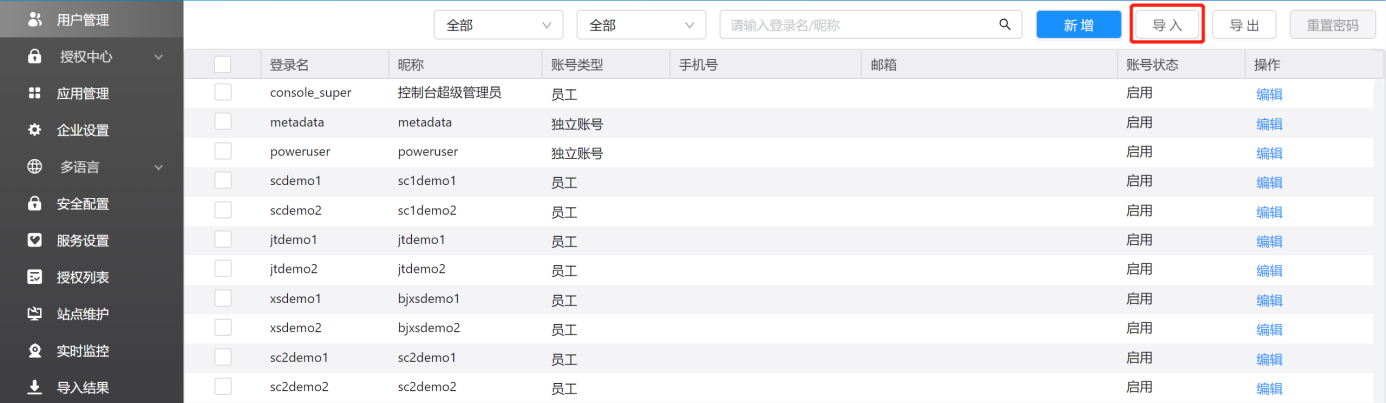Expand the 授权中心 sidebar submenu chevron

point(158,57)
